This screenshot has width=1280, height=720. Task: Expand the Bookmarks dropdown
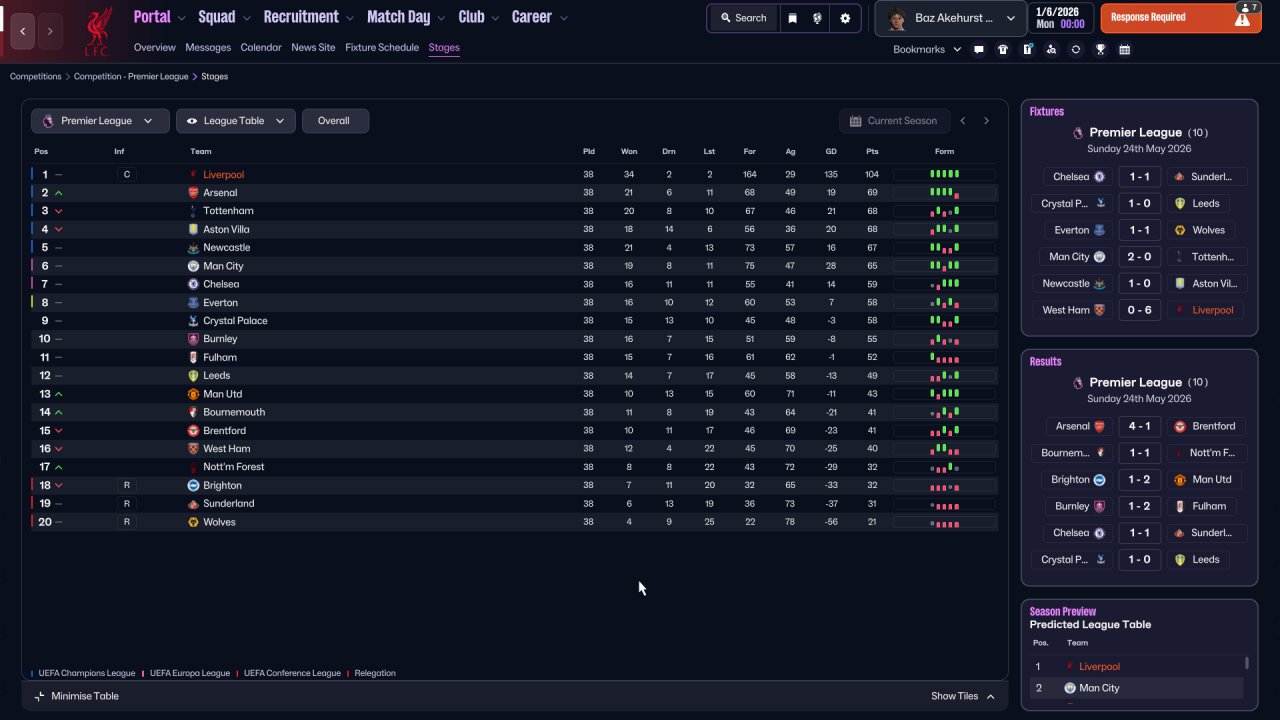pos(927,49)
